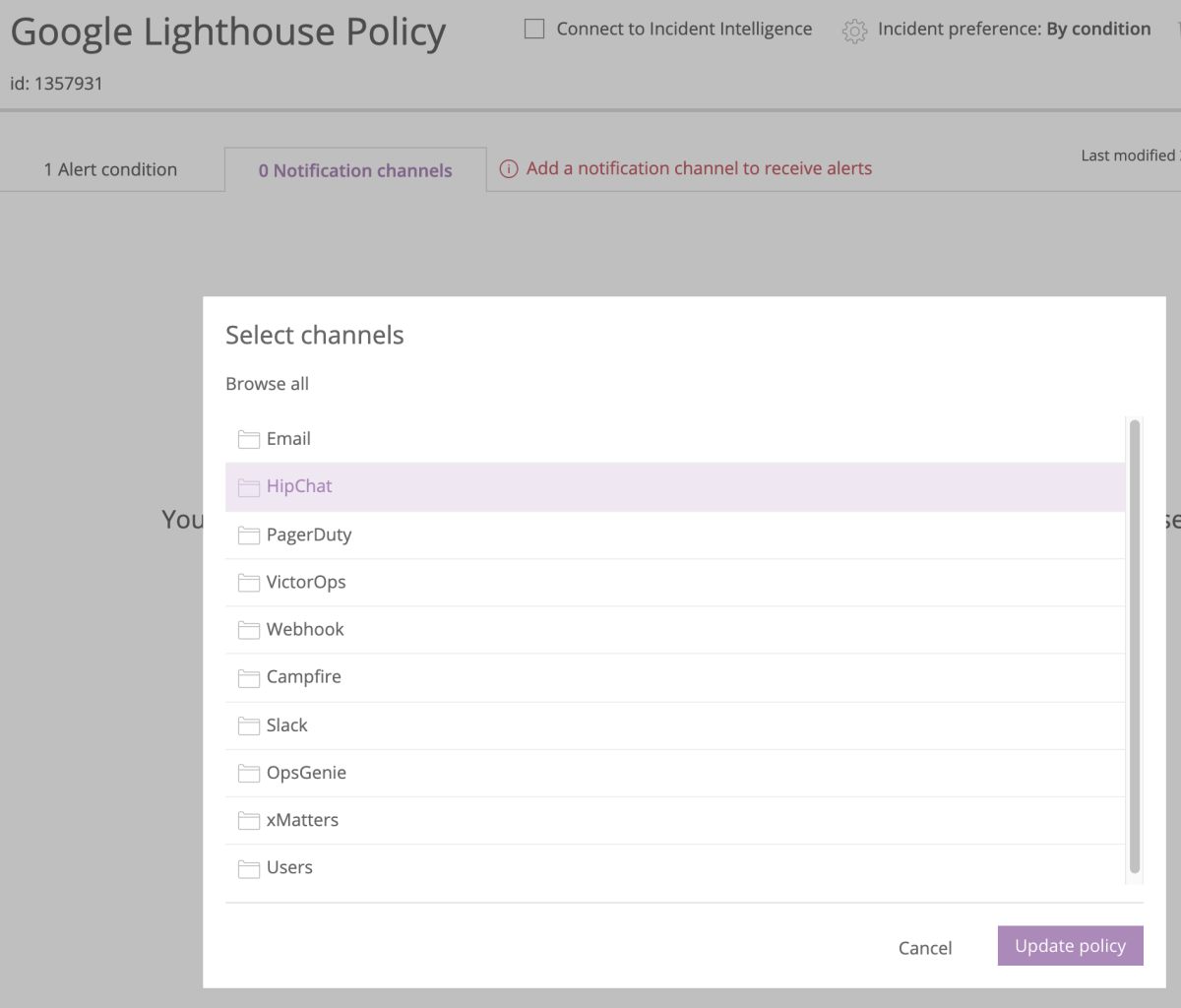Cancel the Select channels dialog
1181x1008 pixels.
(924, 947)
